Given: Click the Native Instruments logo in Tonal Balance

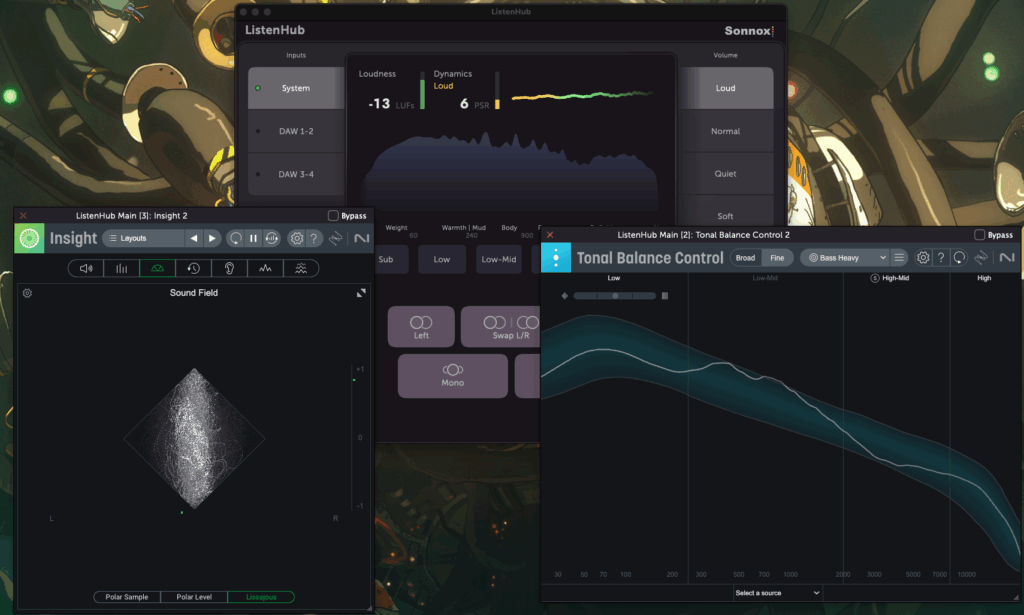Looking at the screenshot, I should 1007,258.
